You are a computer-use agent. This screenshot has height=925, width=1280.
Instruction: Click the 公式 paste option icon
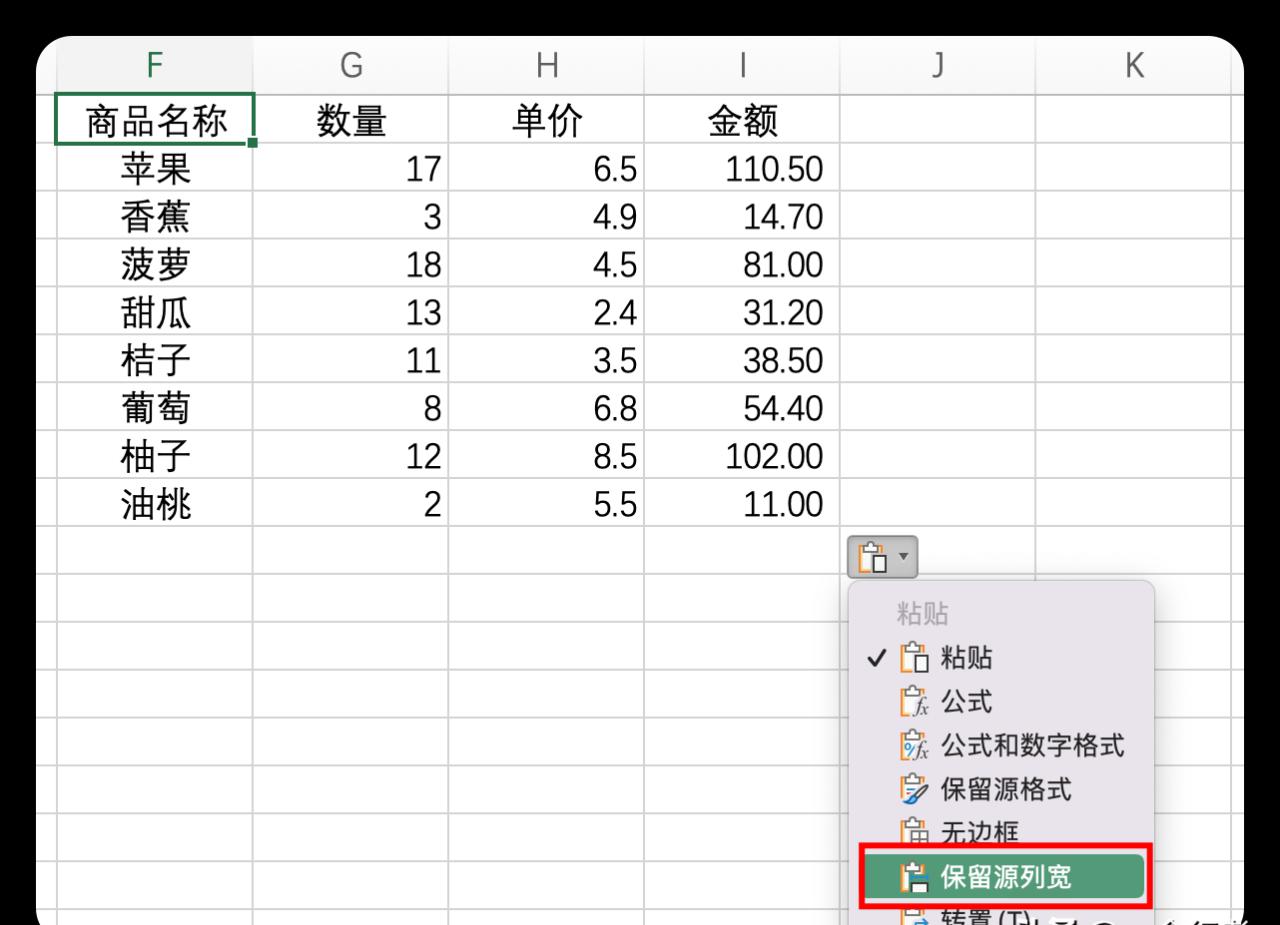tap(914, 702)
